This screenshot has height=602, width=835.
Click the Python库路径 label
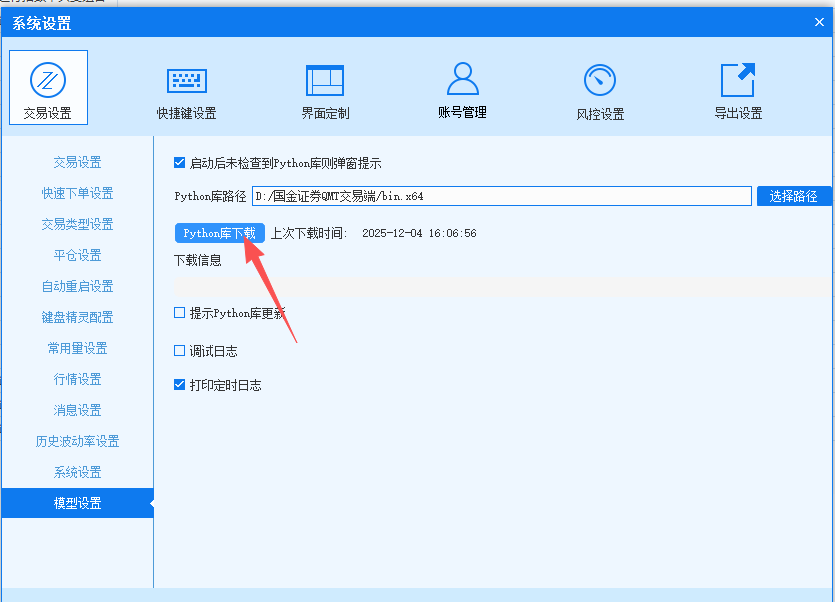point(210,196)
